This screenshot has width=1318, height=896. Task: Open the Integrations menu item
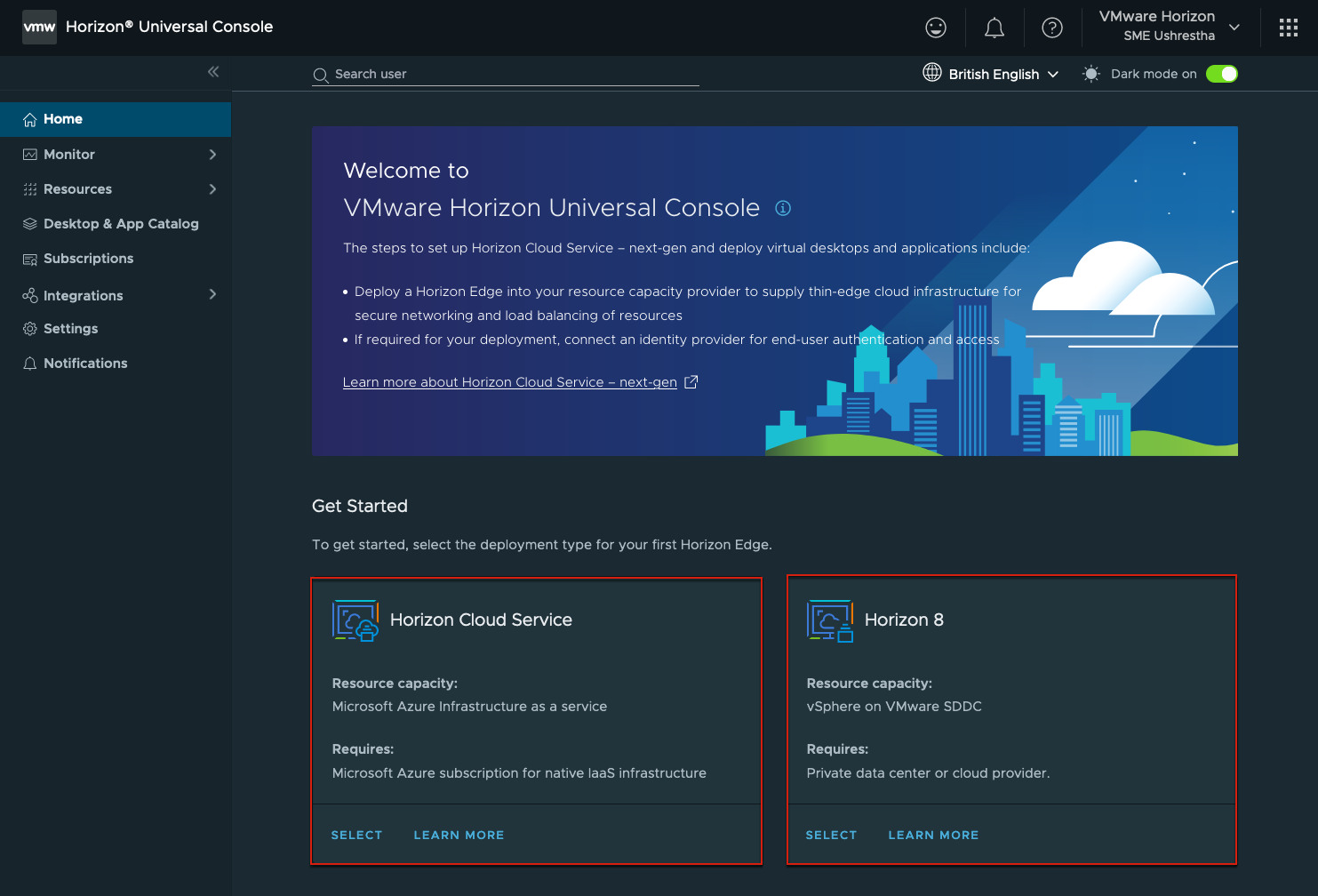tap(116, 295)
